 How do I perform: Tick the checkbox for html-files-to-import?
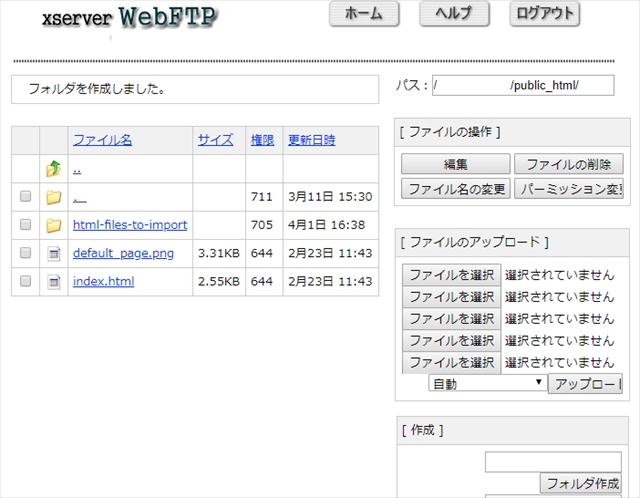pyautogui.click(x=25, y=225)
